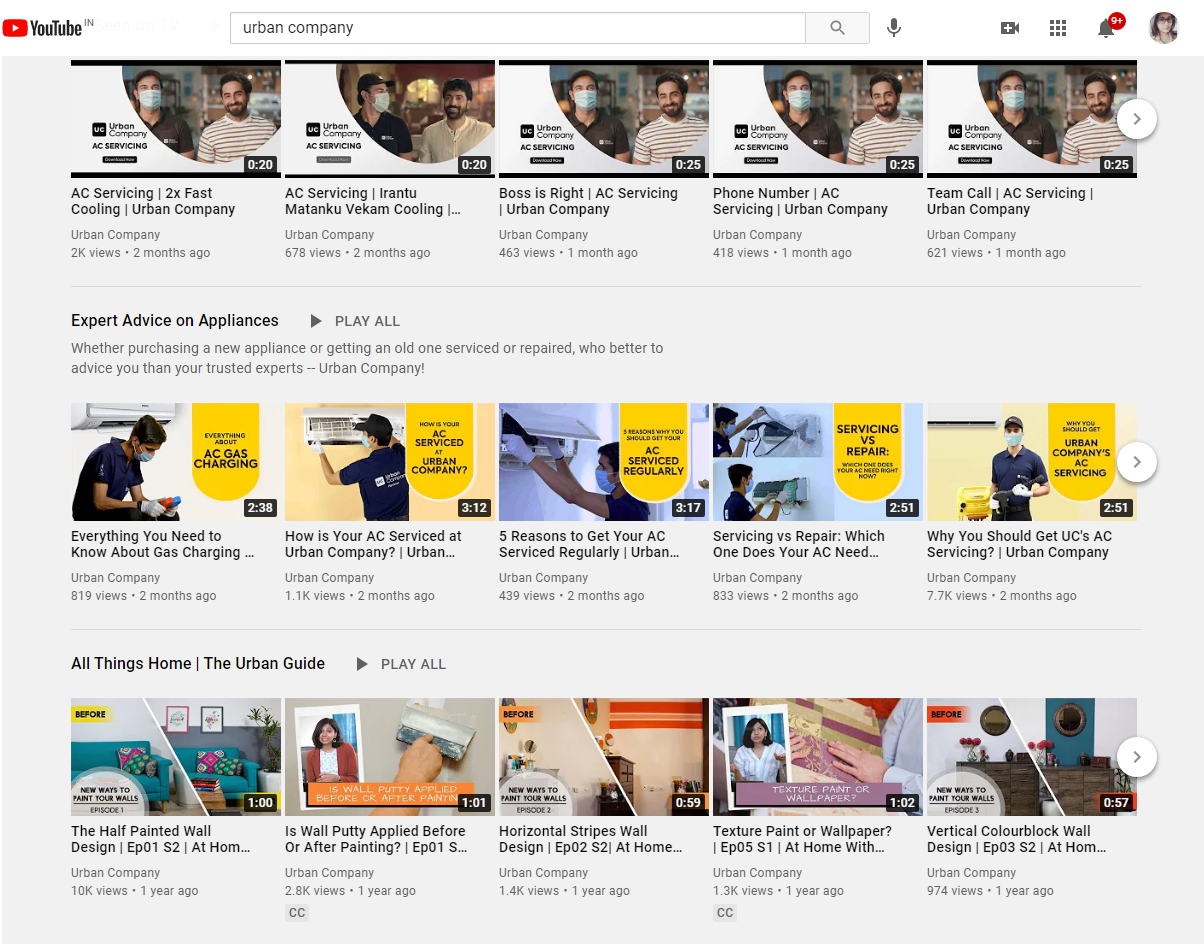Open the notifications bell

point(1106,28)
